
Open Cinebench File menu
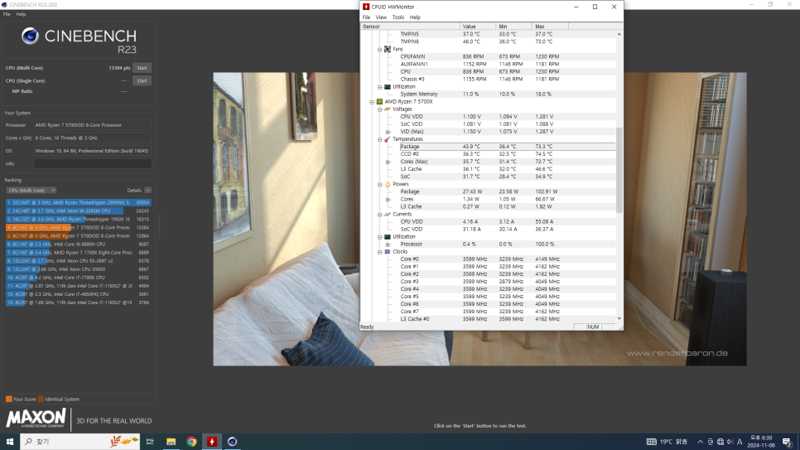click(x=7, y=14)
